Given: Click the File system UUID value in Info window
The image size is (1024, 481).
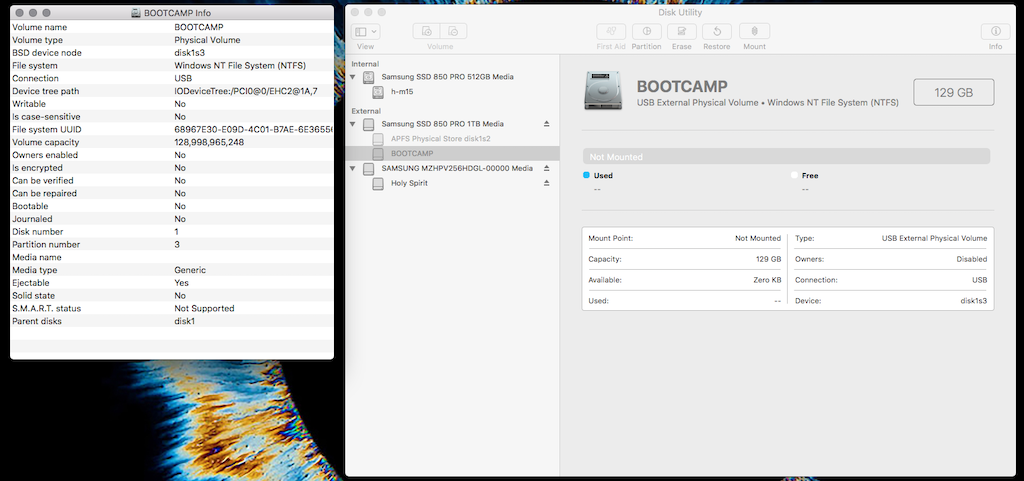Looking at the screenshot, I should [x=253, y=129].
